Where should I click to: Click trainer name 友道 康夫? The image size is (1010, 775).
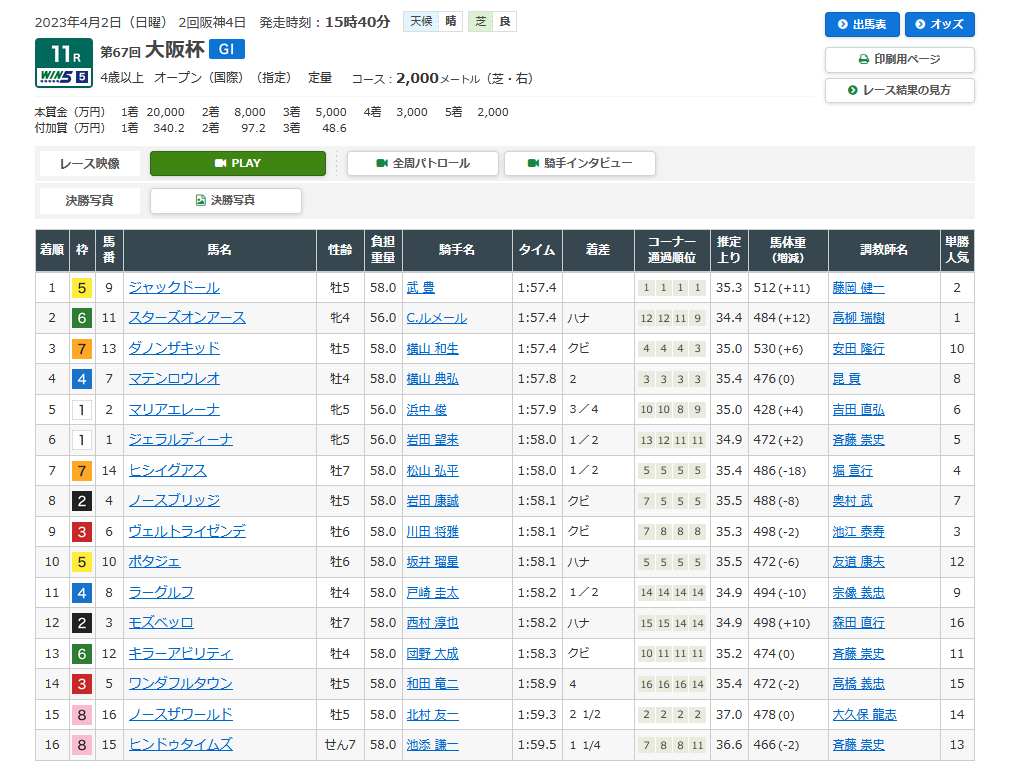(x=858, y=562)
